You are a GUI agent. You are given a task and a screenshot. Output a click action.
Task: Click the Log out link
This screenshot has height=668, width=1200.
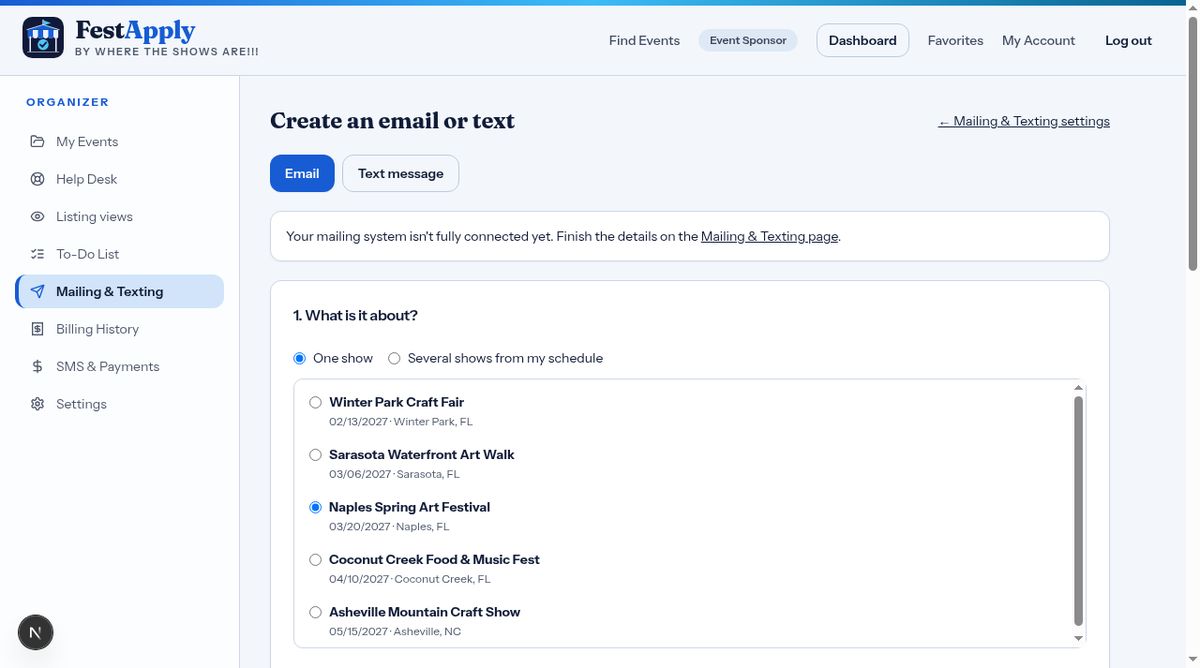1128,41
